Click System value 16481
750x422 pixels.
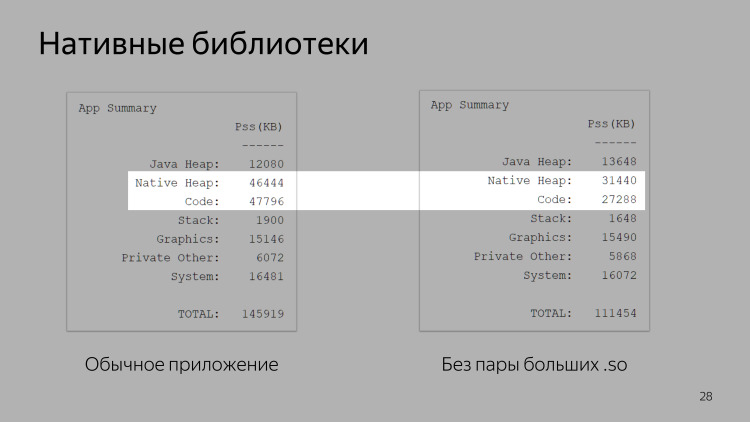266,276
